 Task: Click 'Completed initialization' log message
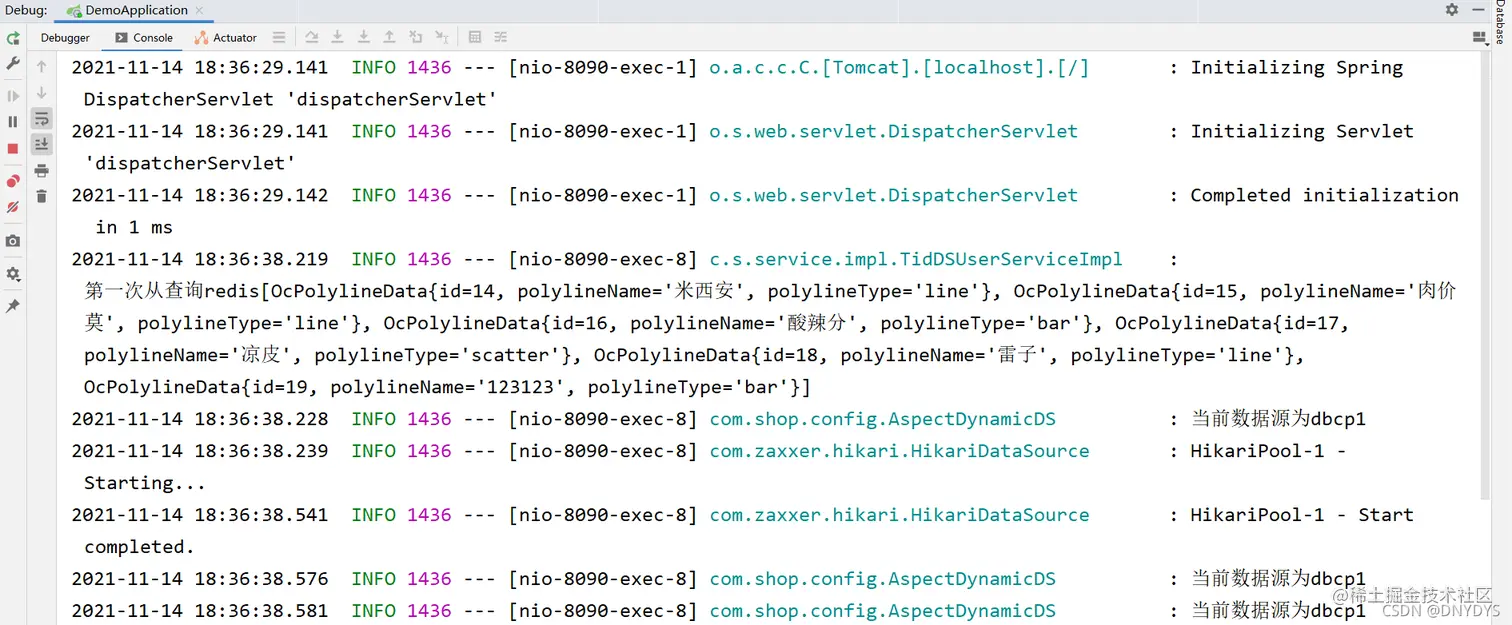(x=1324, y=196)
